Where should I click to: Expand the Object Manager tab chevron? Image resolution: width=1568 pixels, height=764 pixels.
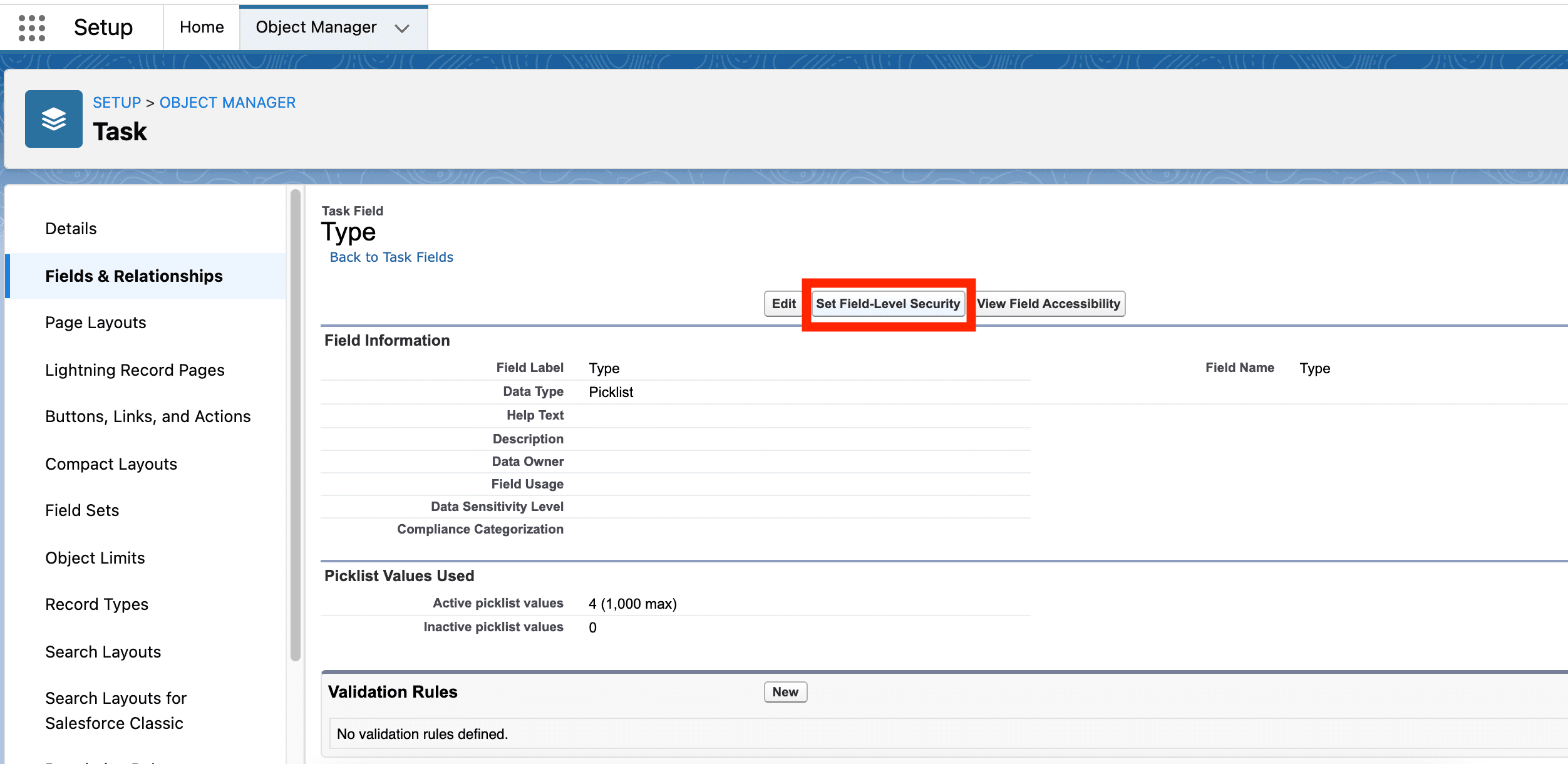(x=402, y=28)
